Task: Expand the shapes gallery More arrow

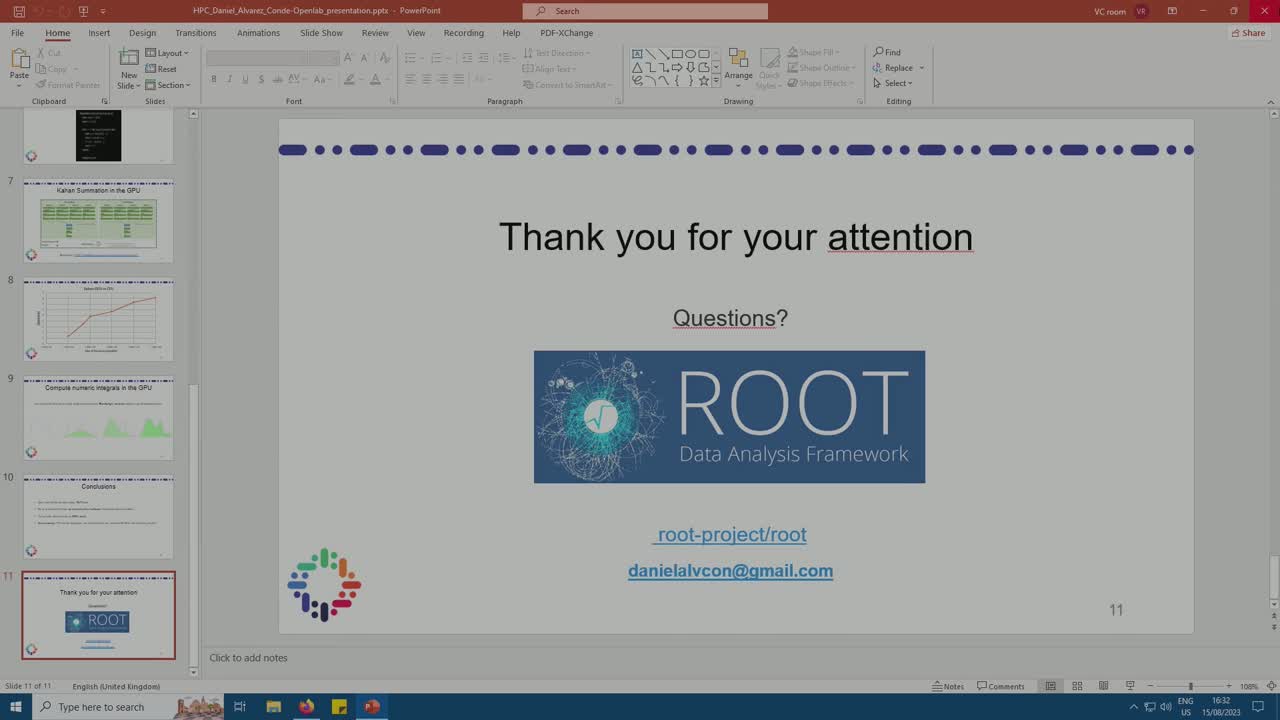Action: click(716, 82)
